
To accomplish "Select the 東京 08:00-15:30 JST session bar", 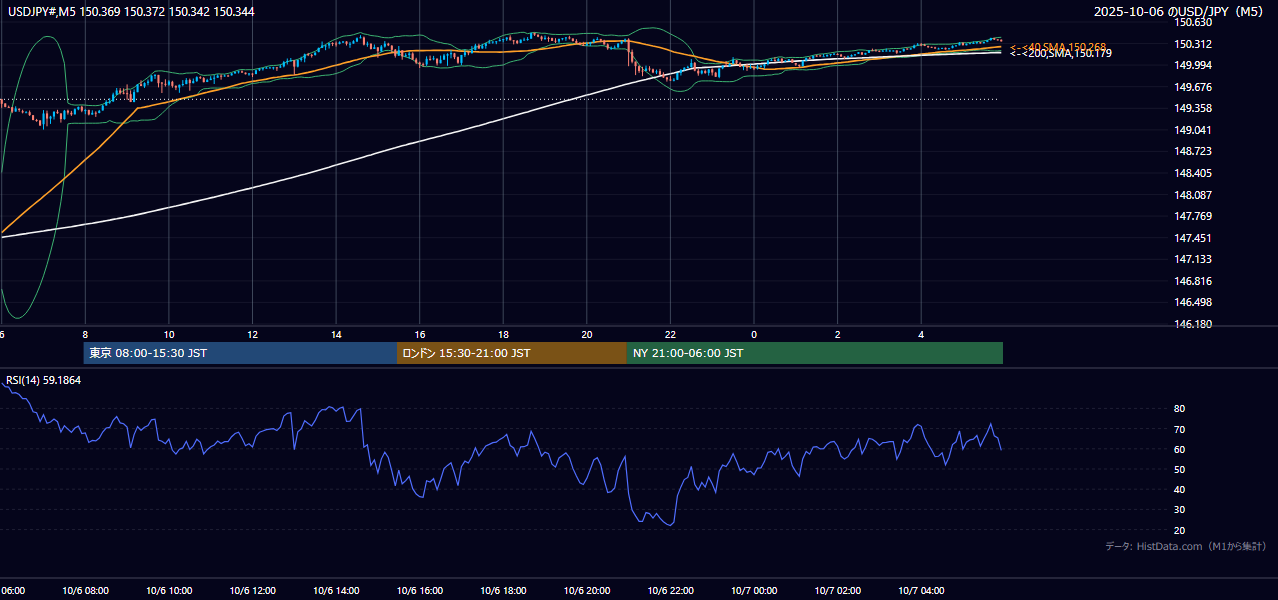I will (x=240, y=353).
